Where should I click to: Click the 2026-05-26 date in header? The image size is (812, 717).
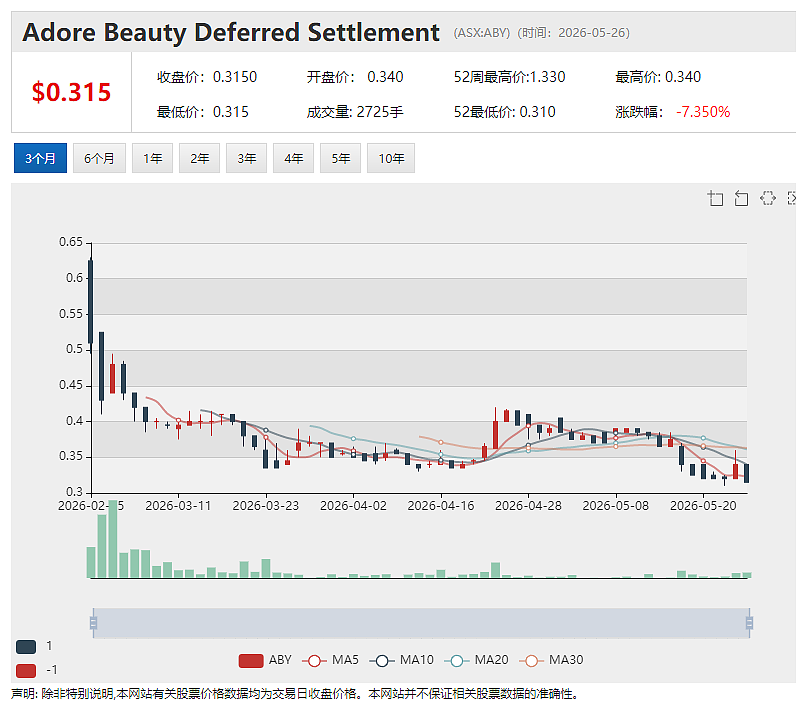[x=593, y=33]
